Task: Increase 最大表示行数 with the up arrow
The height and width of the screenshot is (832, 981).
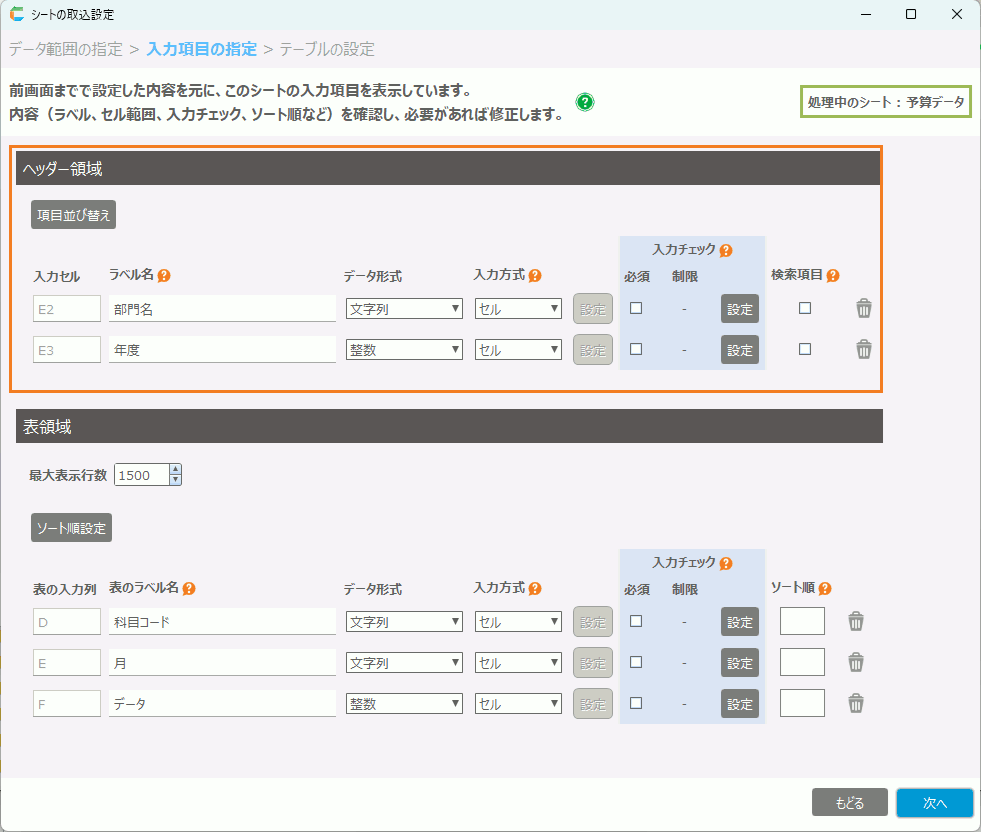Action: (x=176, y=470)
